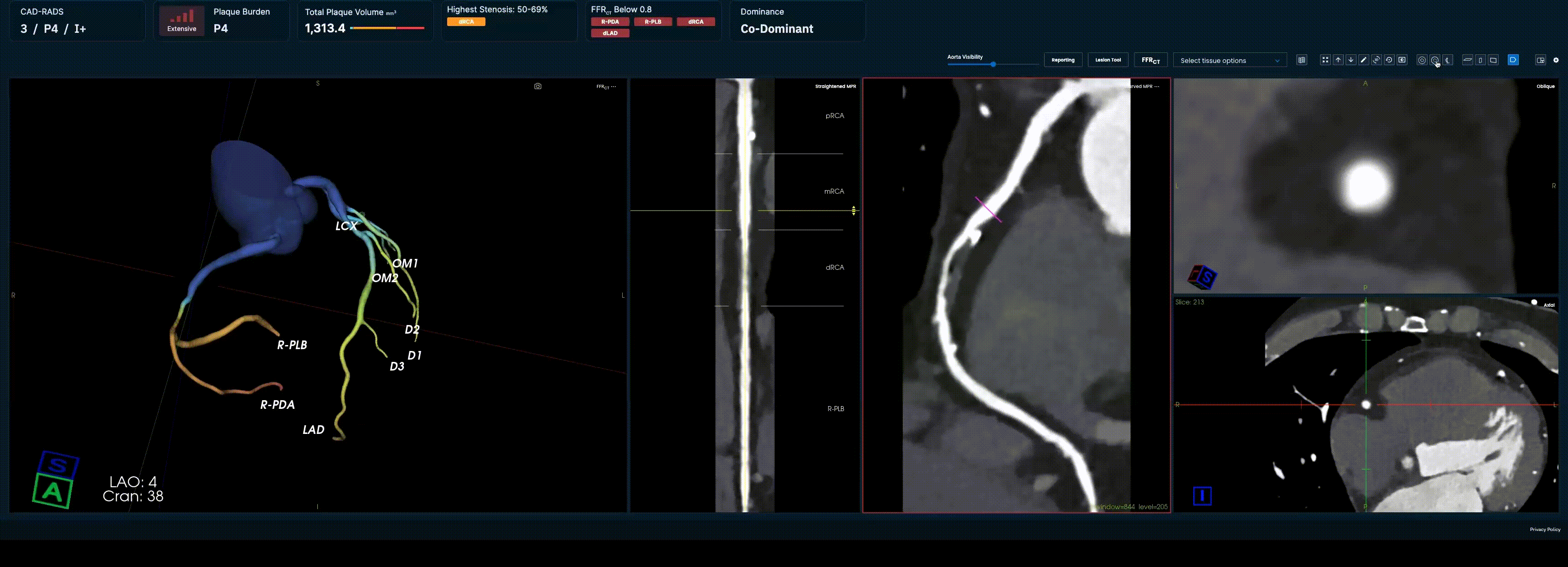Viewport: 1568px width, 567px height.
Task: Click the yellow level marker on straightened MPR
Action: (853, 211)
